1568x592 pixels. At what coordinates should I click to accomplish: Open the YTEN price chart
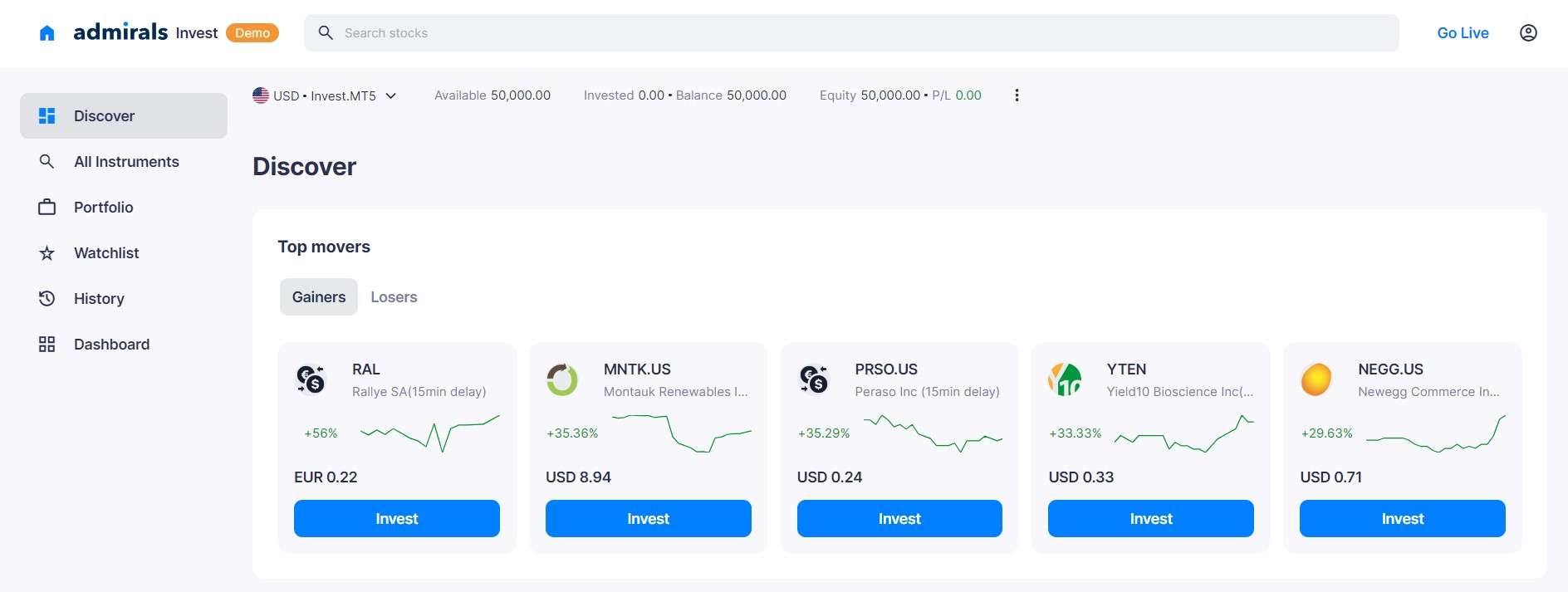click(1184, 433)
